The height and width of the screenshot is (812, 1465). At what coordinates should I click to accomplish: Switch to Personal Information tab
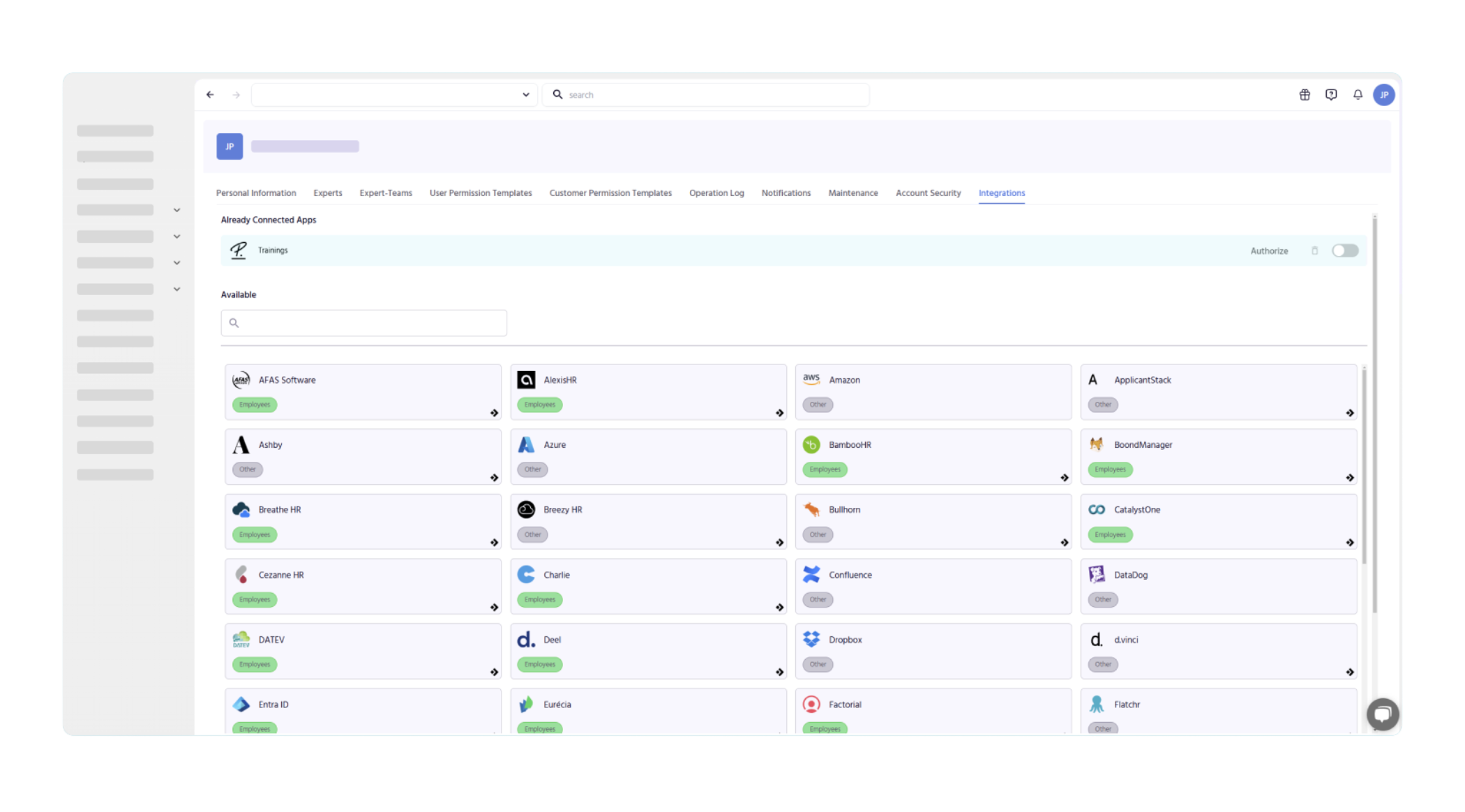click(256, 193)
